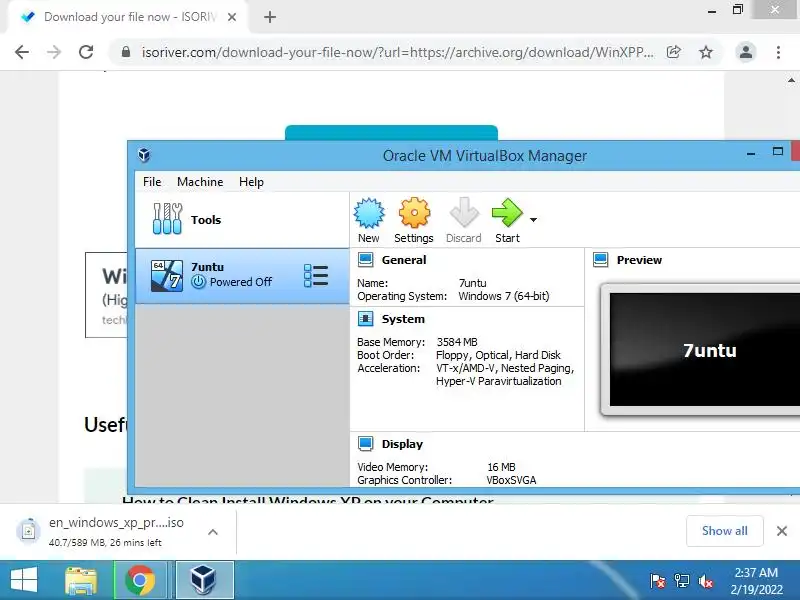Click the 7untu preview thumbnail

704,349
